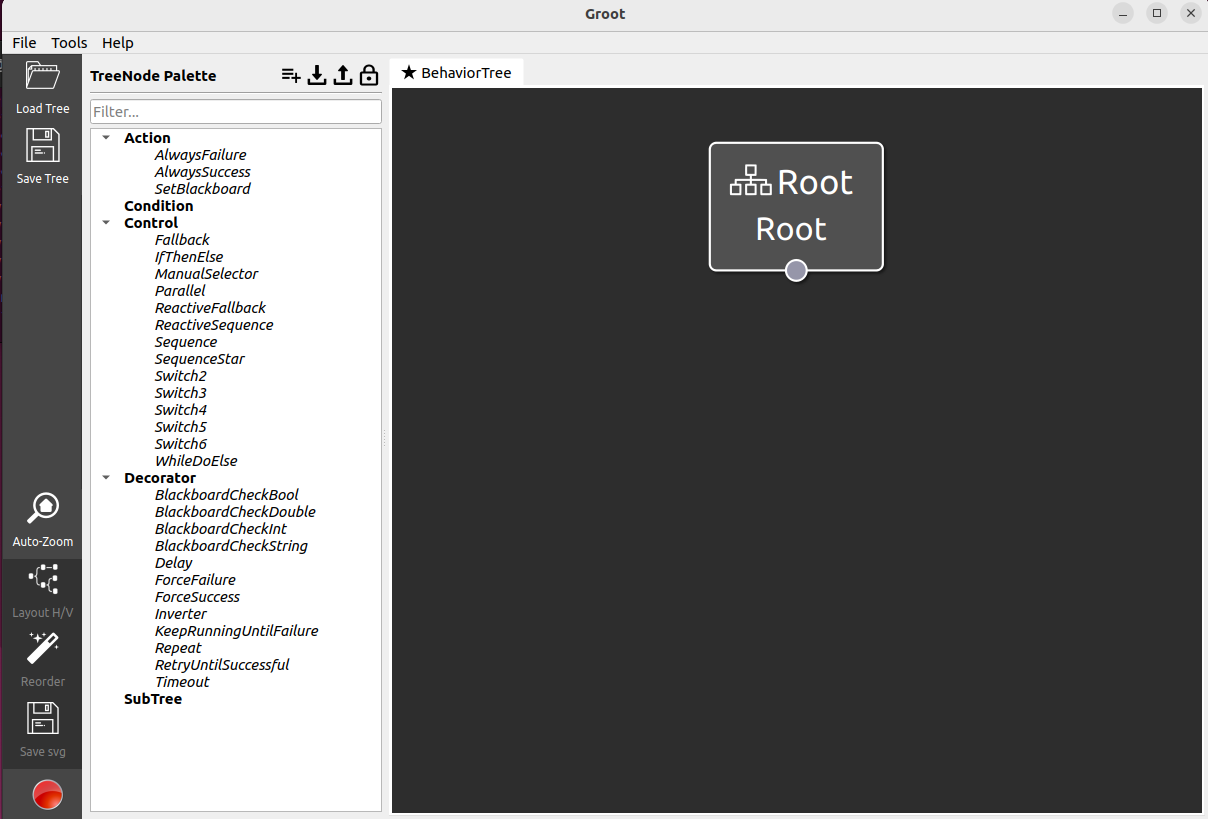Click the Load Tree folder icon
Image resolution: width=1208 pixels, height=819 pixels.
click(x=43, y=77)
